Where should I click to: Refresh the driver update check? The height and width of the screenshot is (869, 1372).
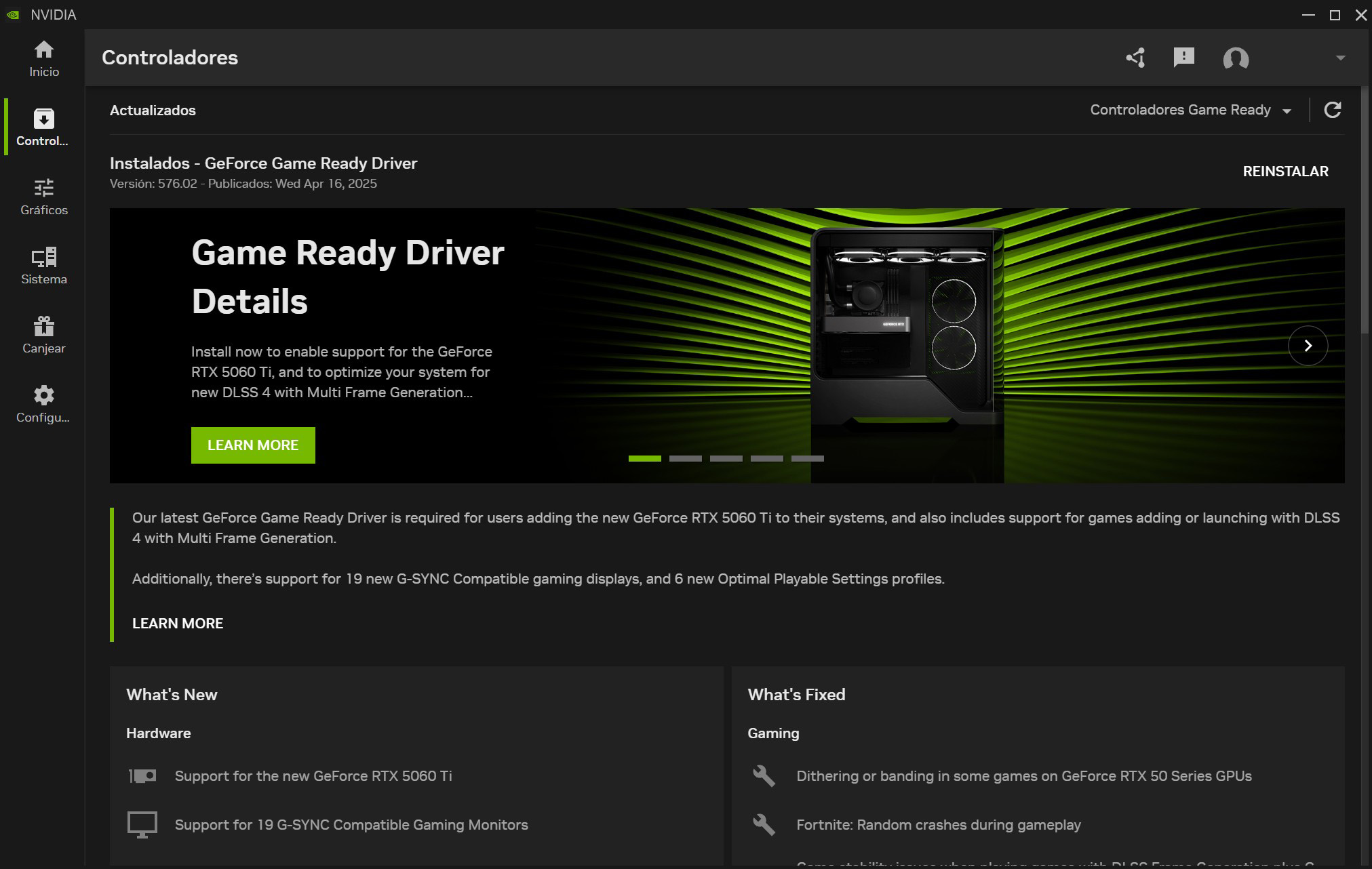coord(1333,110)
